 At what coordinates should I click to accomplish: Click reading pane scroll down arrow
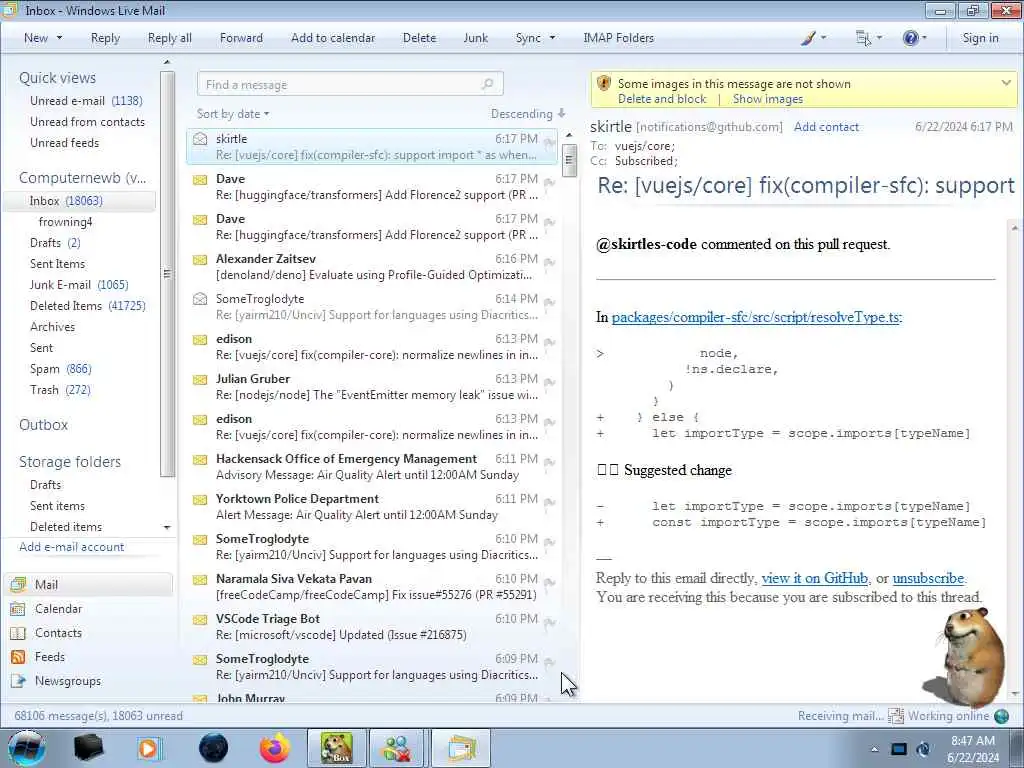click(x=1015, y=694)
